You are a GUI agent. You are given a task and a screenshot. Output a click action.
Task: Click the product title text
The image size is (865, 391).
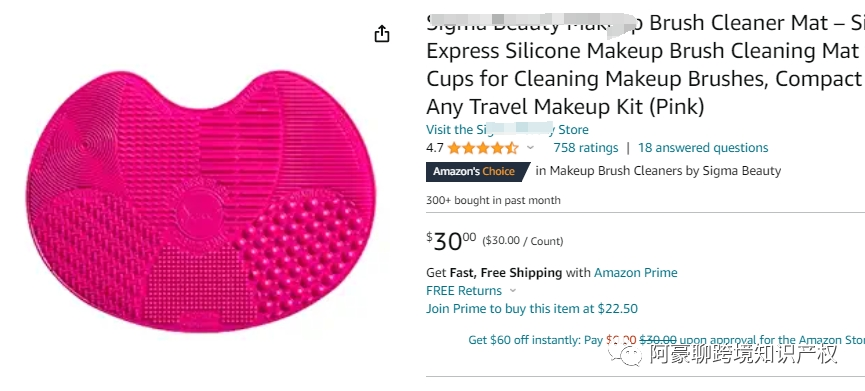click(x=645, y=65)
